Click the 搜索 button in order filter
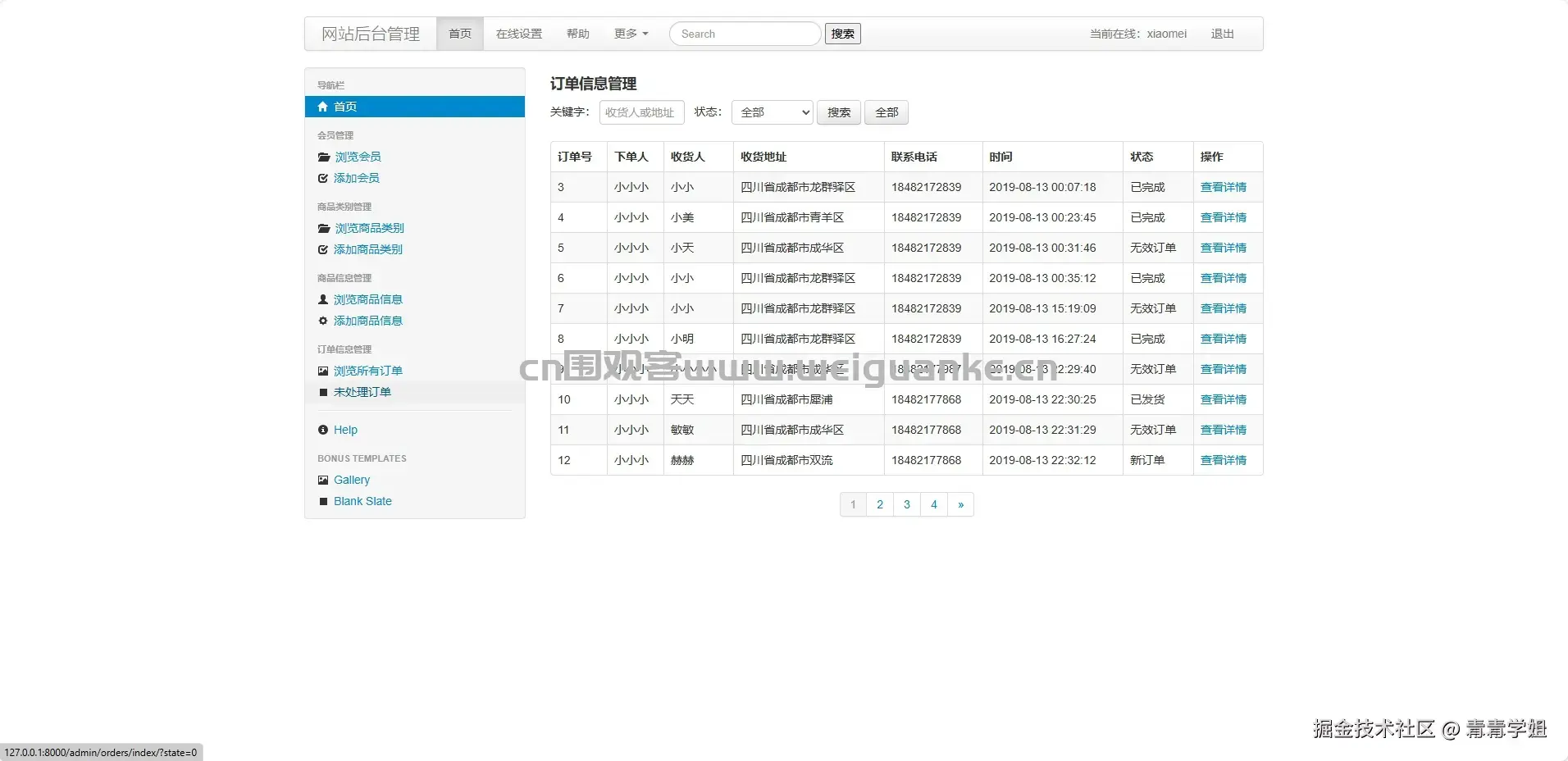 click(x=839, y=112)
